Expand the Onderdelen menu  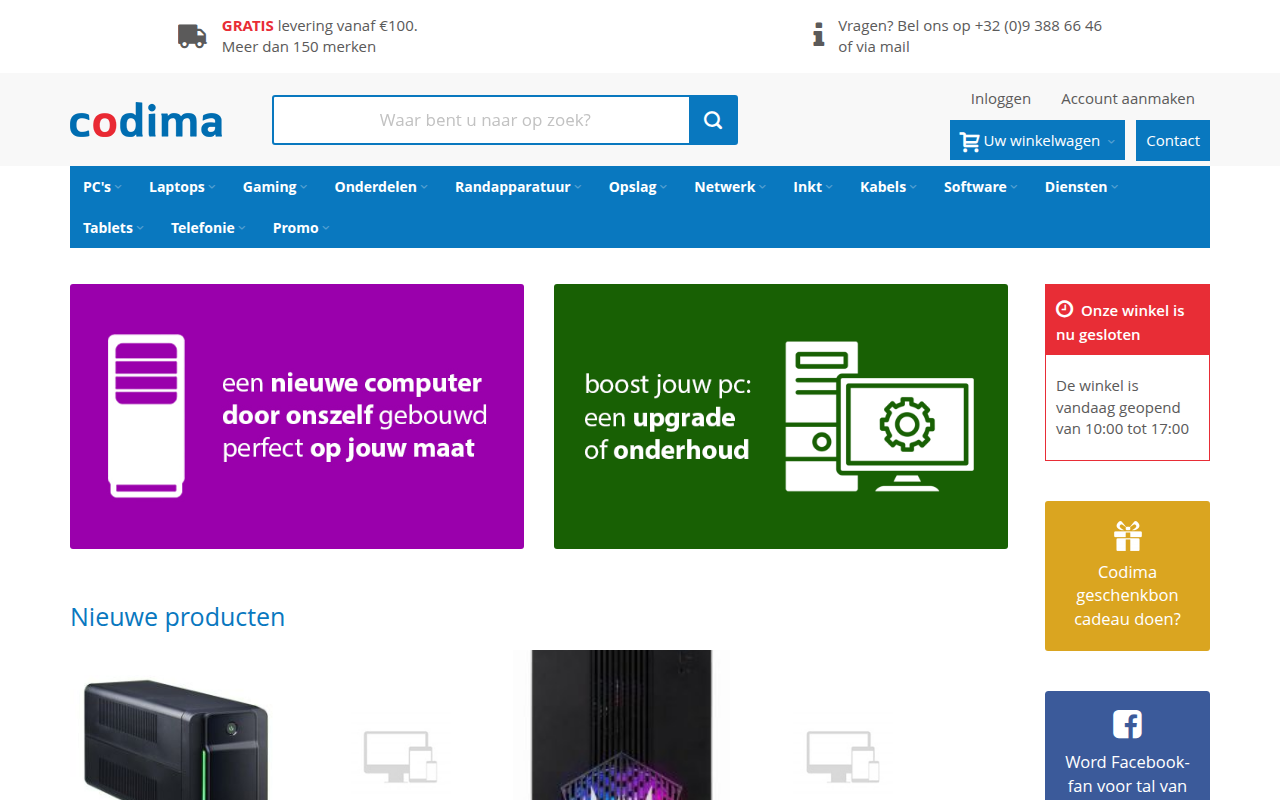(x=381, y=187)
